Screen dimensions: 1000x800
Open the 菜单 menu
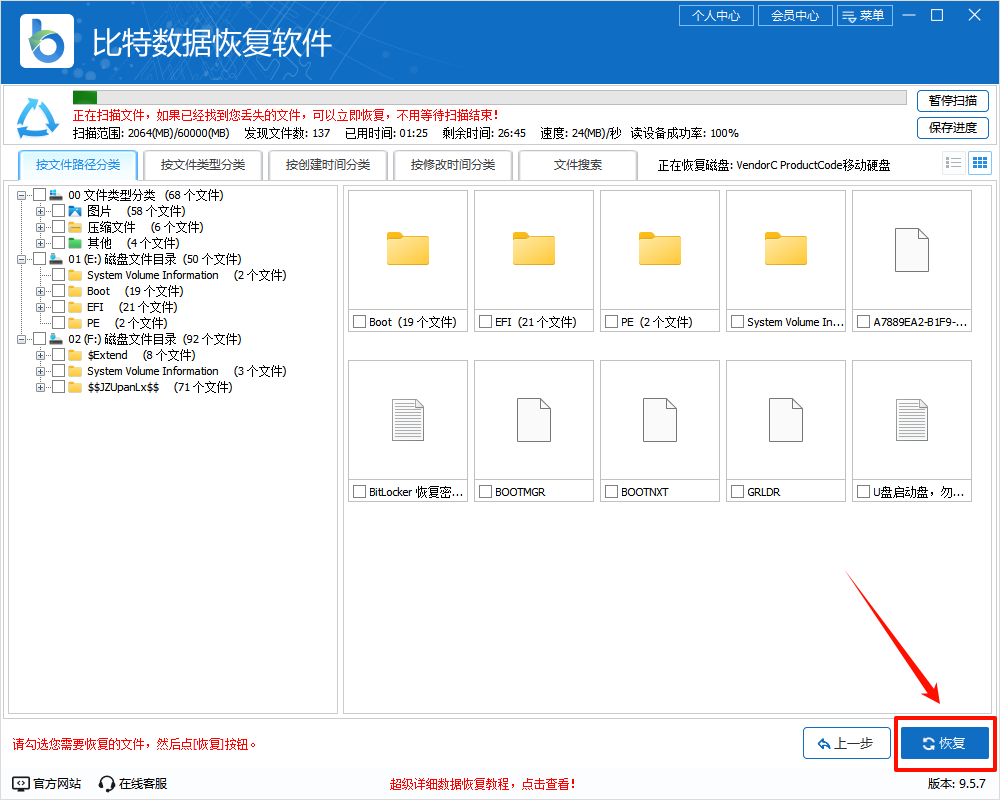(865, 15)
